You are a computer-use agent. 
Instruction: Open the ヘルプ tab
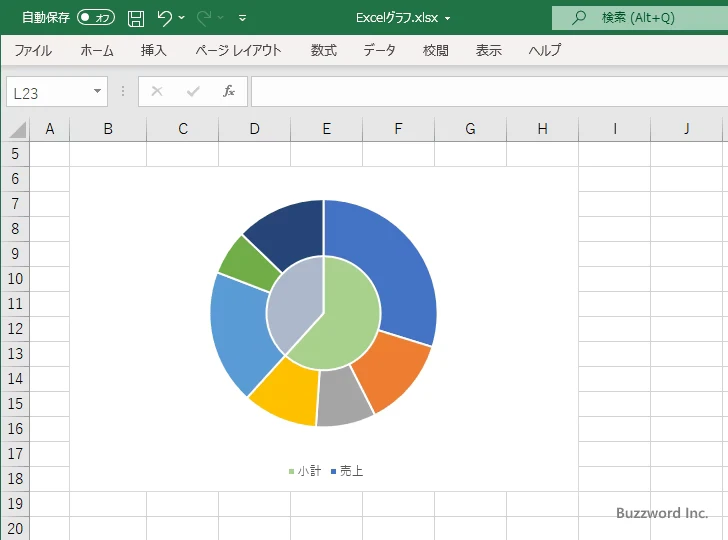(545, 50)
